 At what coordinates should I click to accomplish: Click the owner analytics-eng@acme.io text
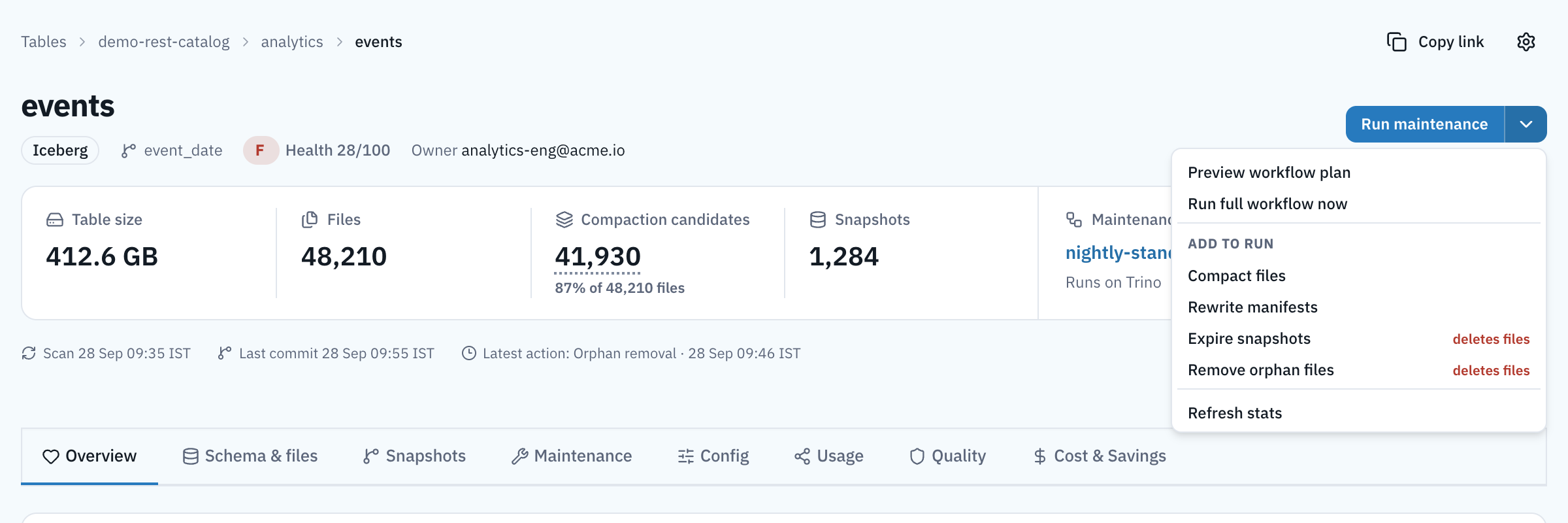[543, 150]
